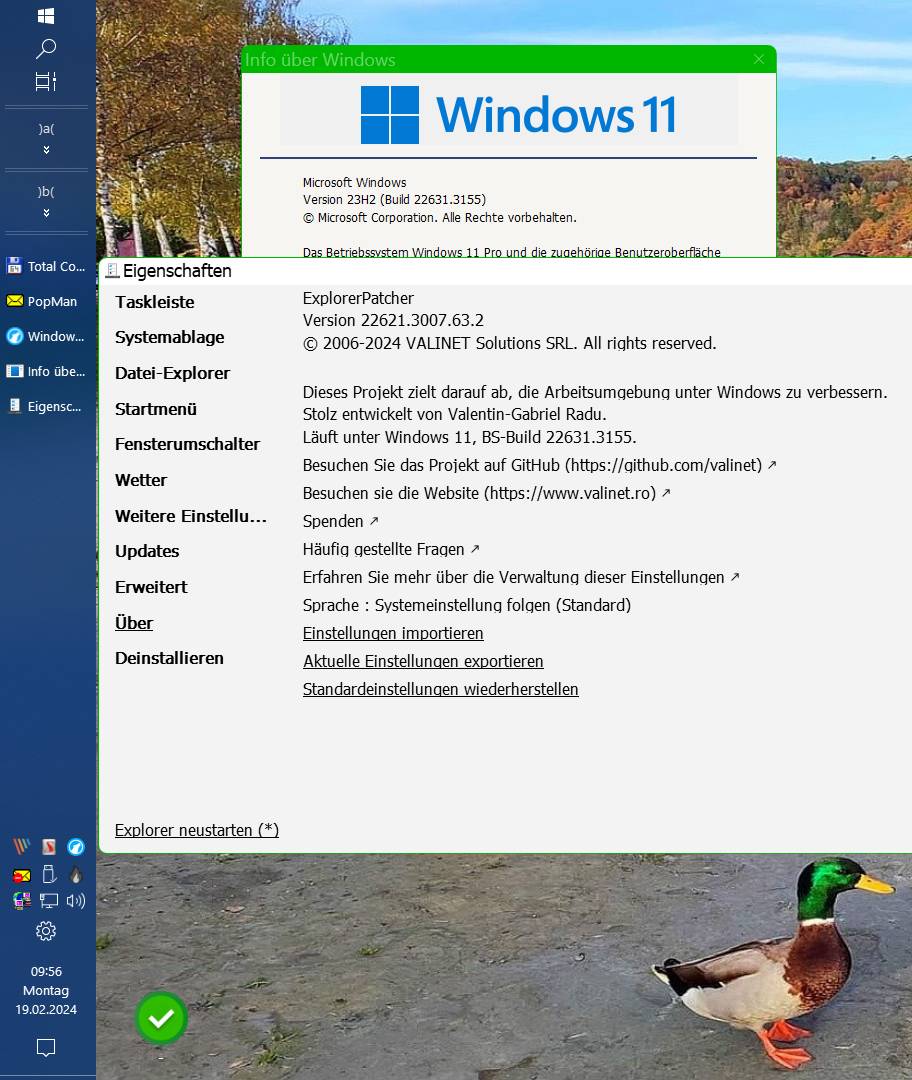Click the Windows 11 logo banner

[x=508, y=114]
